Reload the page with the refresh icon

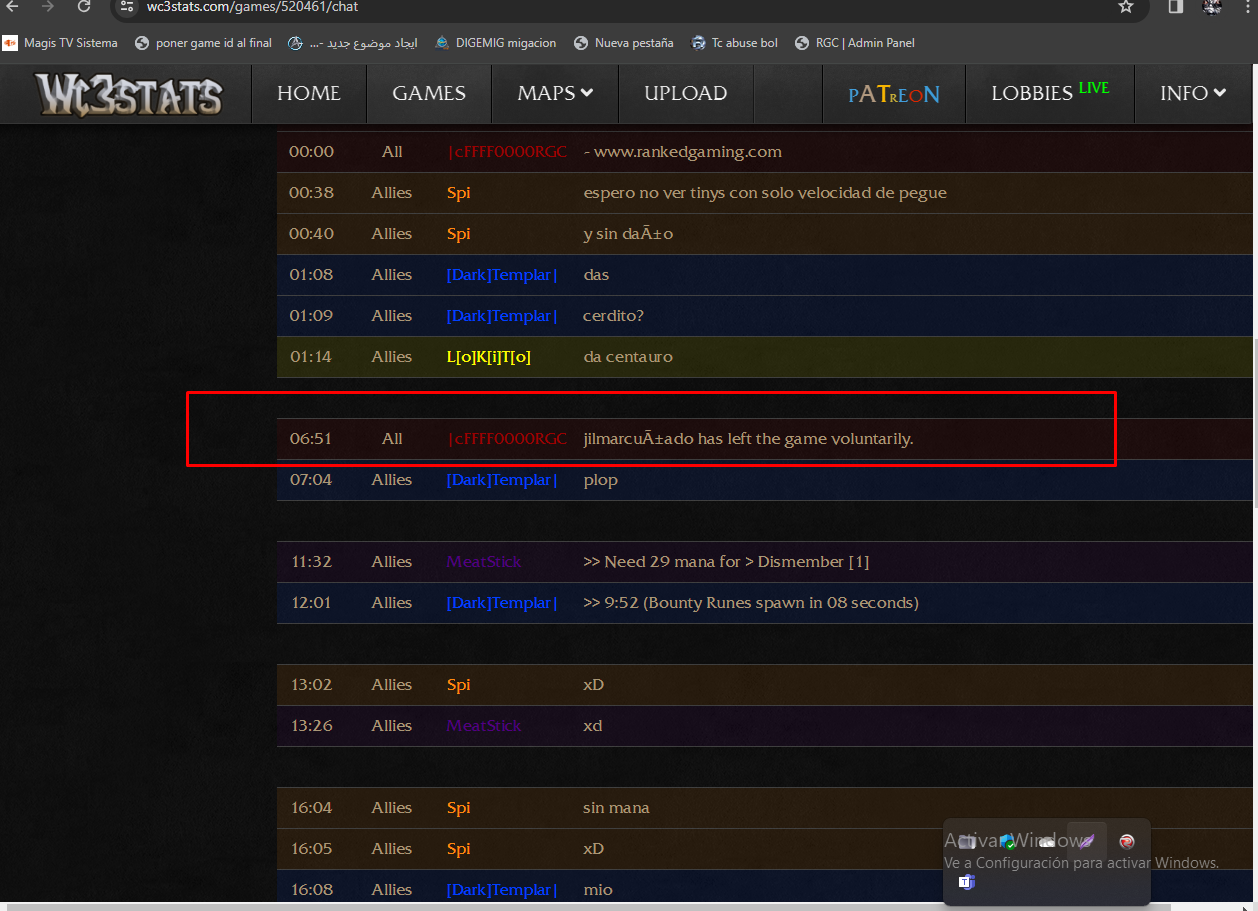coord(84,6)
